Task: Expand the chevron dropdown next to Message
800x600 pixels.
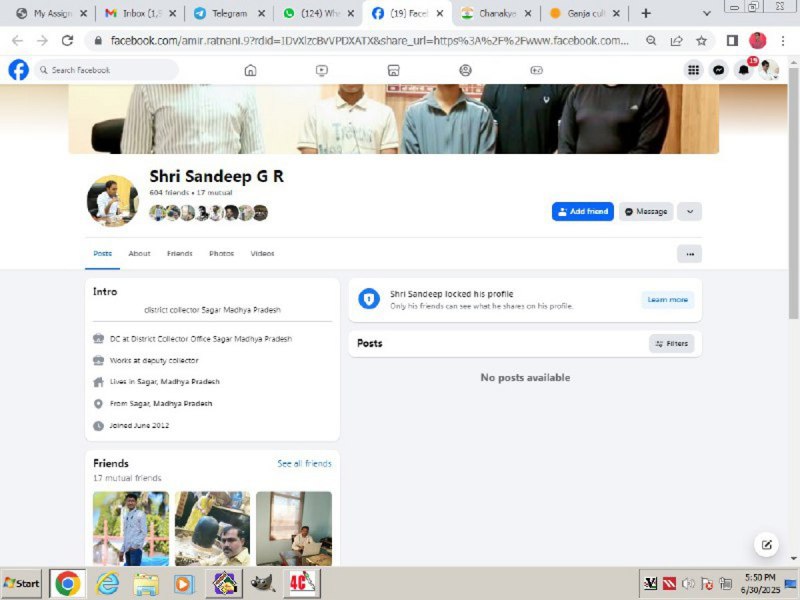Action: (x=689, y=212)
